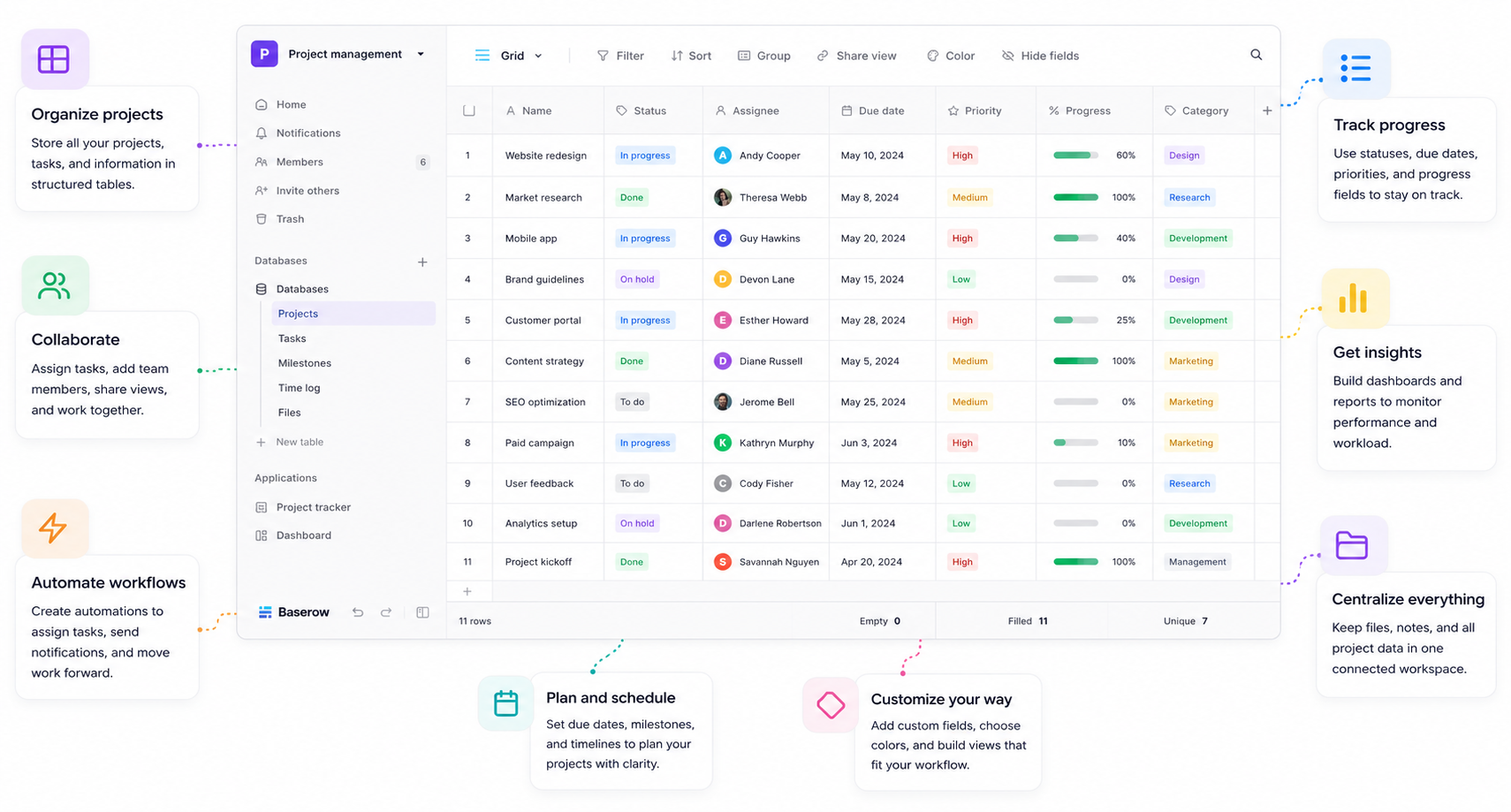Click the Collaborate people icon

coord(54,285)
